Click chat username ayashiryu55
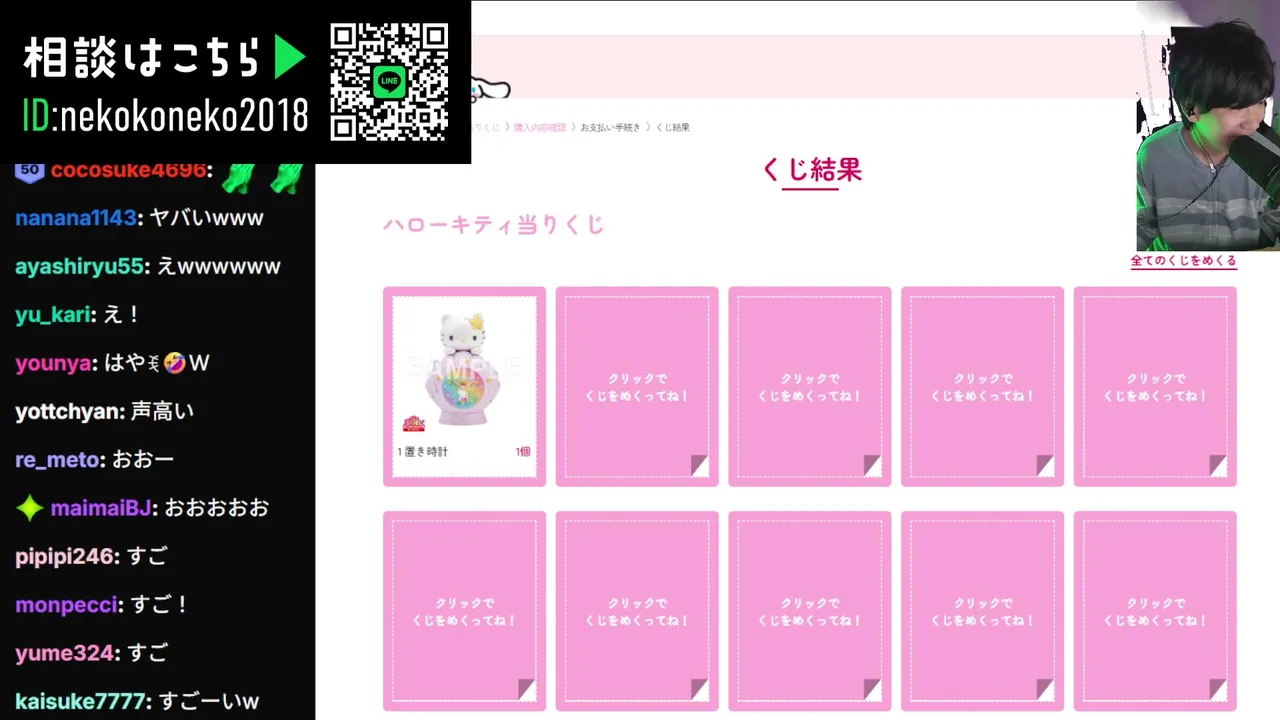The height and width of the screenshot is (720, 1280). pyautogui.click(x=80, y=266)
